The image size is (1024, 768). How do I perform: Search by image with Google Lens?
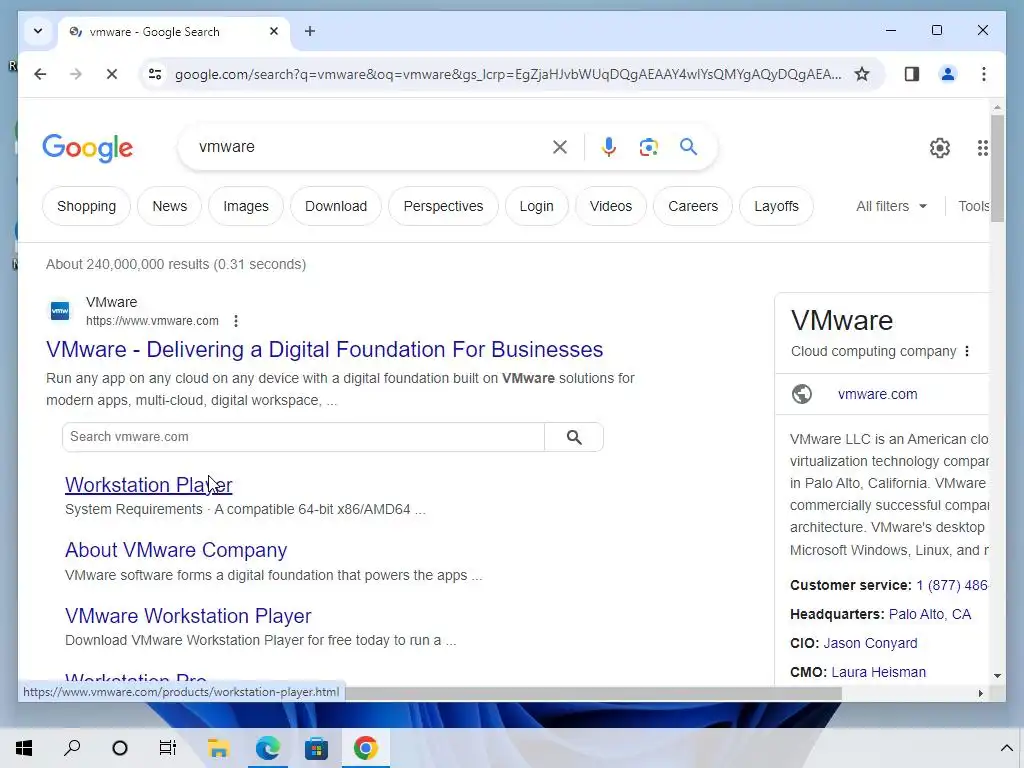(648, 147)
